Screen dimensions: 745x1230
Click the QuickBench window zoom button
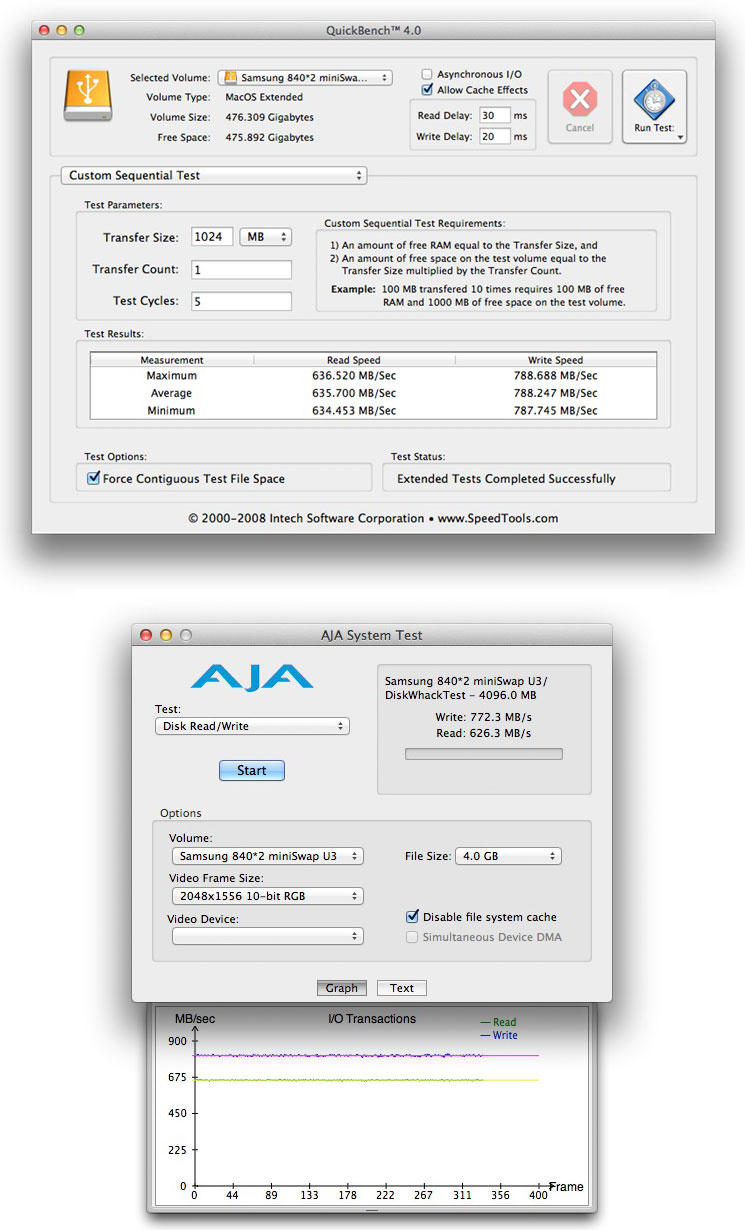tap(82, 30)
